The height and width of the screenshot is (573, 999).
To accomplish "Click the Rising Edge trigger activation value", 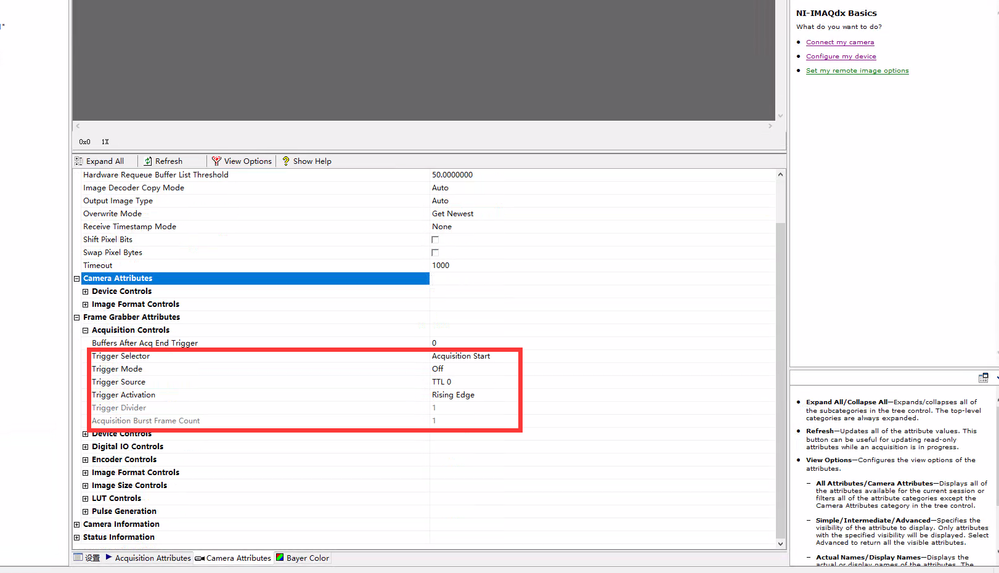I will (x=453, y=395).
